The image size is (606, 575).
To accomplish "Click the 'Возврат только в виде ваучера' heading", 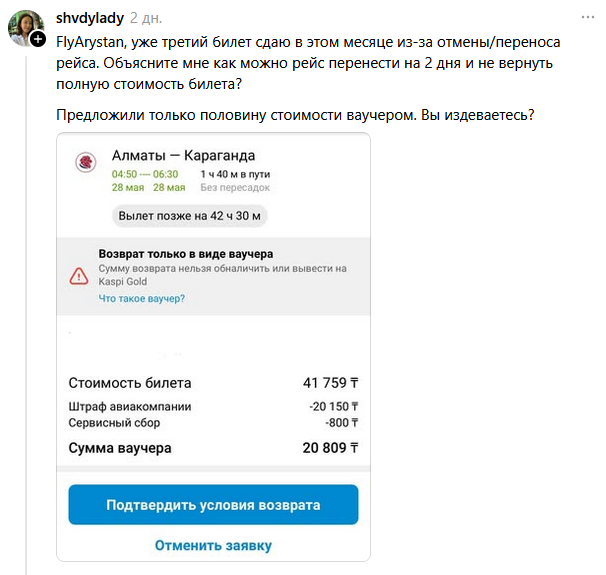I will coord(186,254).
